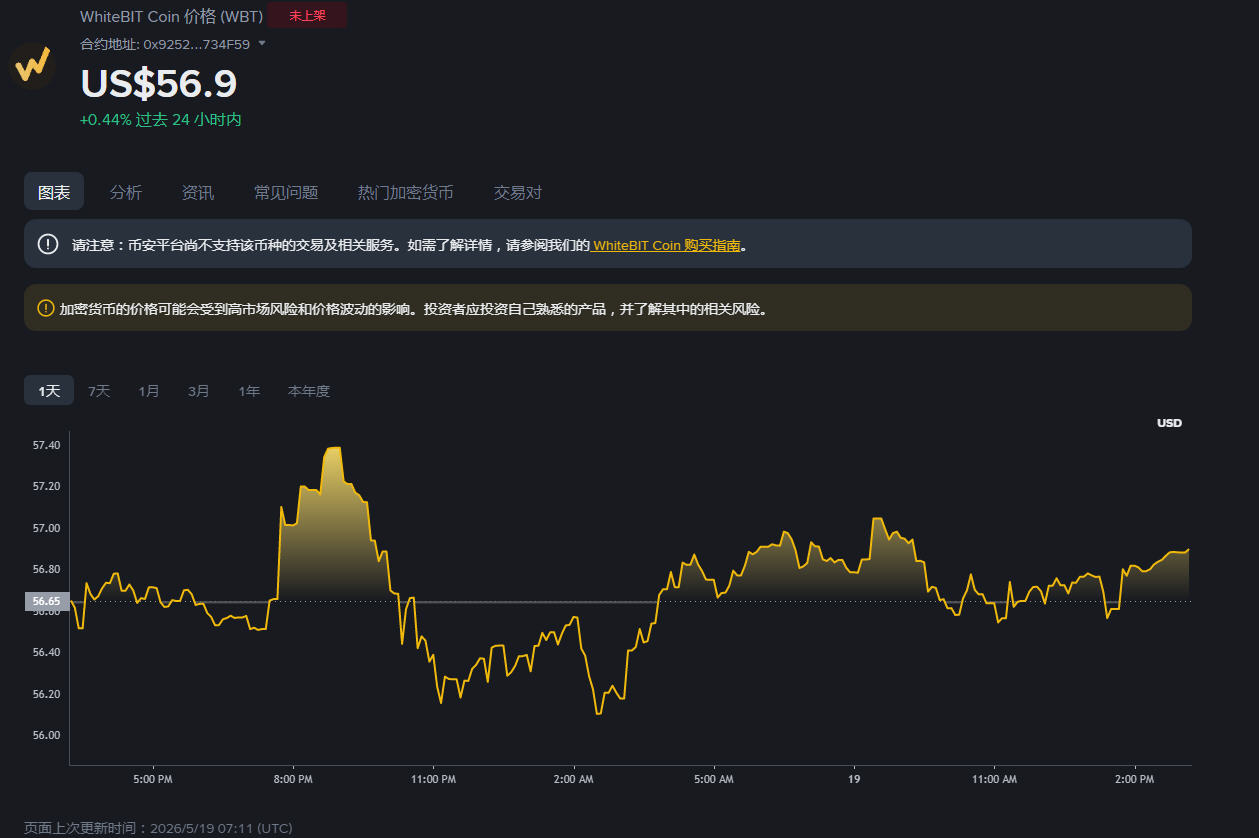Click the +0.44% 24-hour change text

pos(161,120)
